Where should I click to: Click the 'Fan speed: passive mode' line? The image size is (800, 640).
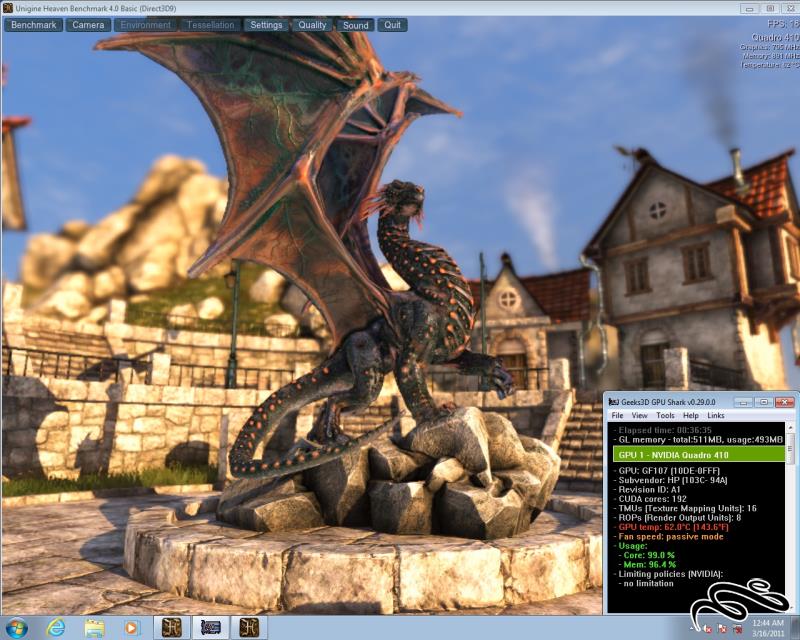[668, 536]
